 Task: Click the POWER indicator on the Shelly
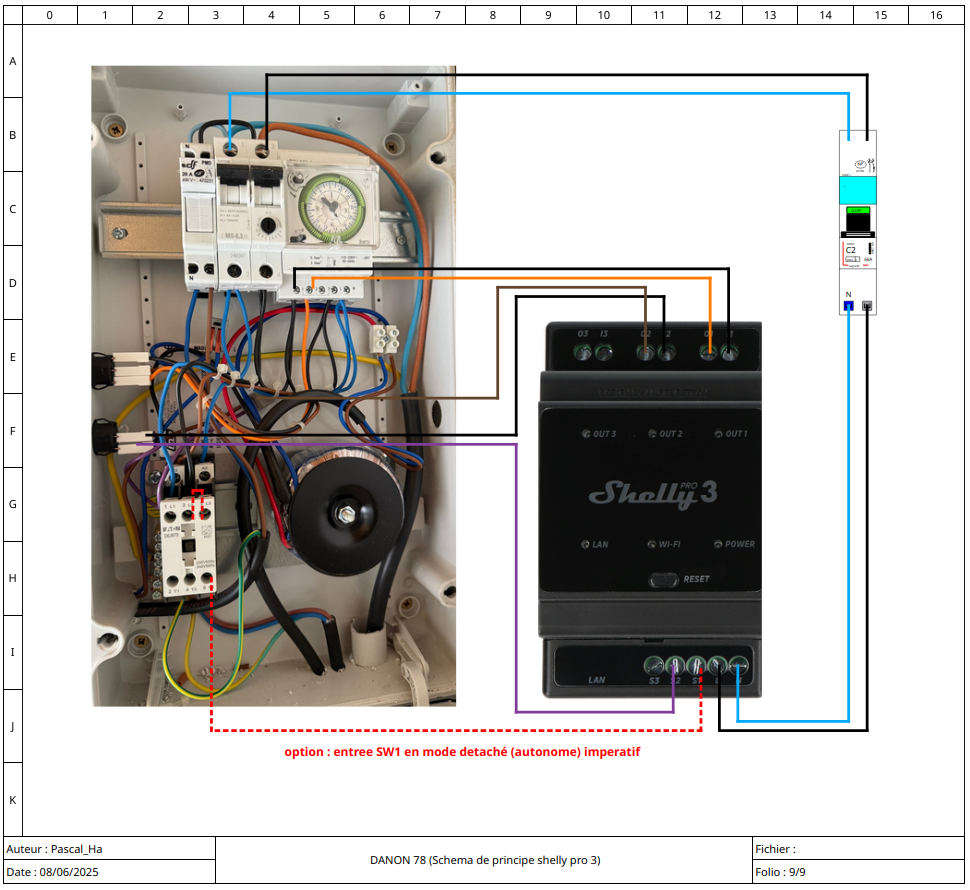[734, 544]
